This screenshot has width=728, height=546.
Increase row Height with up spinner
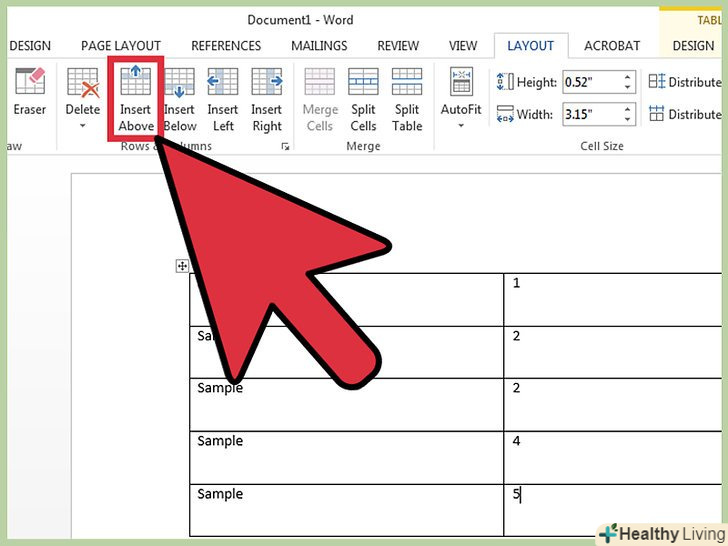(x=628, y=78)
